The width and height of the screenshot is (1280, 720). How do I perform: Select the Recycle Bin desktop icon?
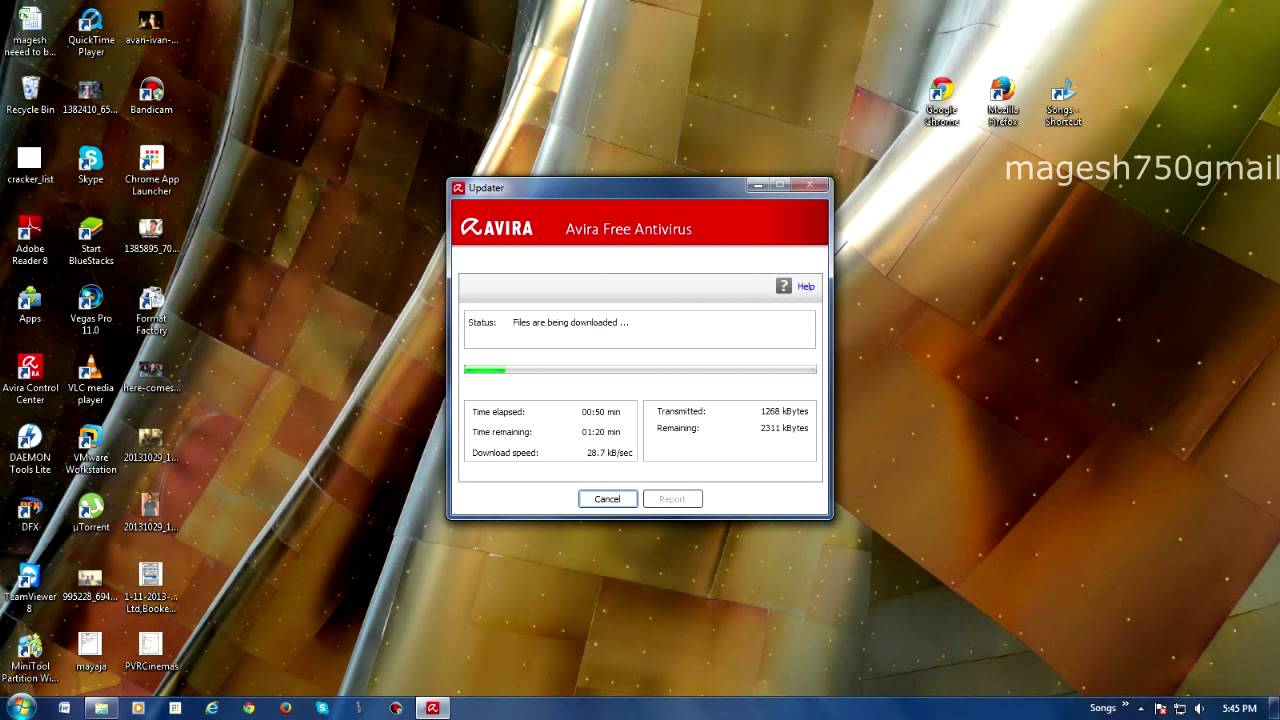click(x=30, y=96)
